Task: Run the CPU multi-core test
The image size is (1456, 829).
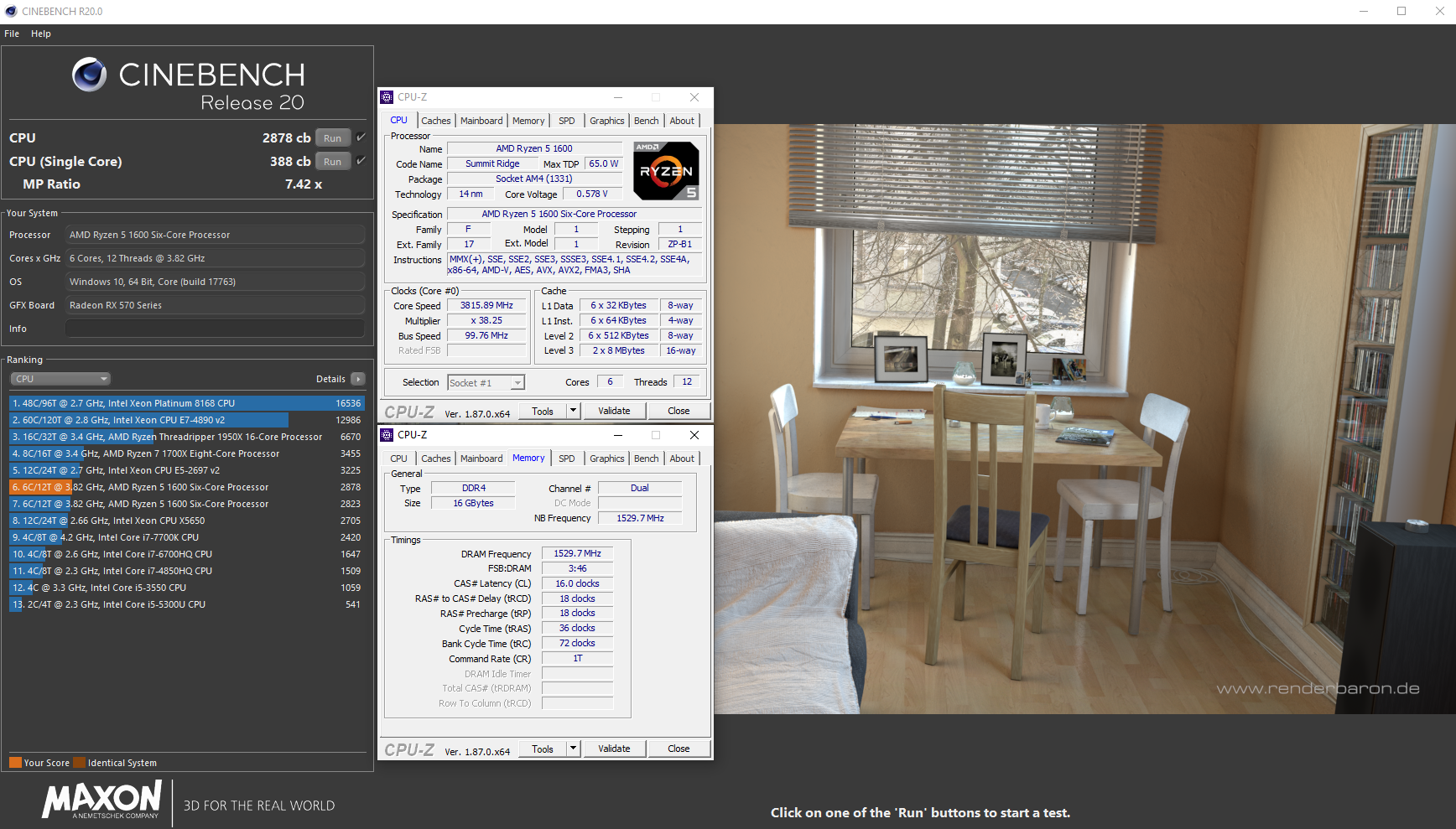Action: click(x=333, y=138)
